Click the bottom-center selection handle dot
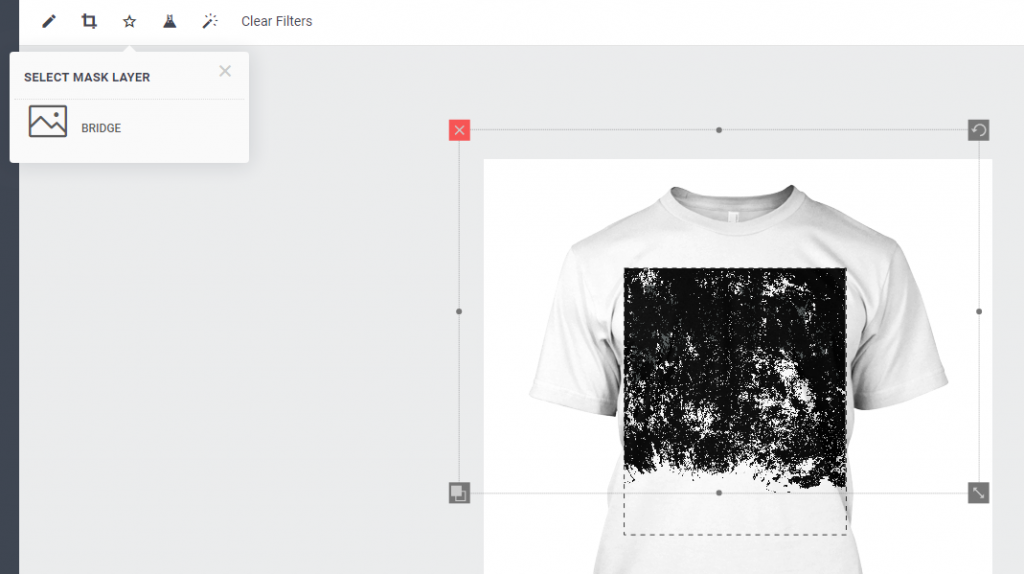This screenshot has width=1024, height=574. 719,493
